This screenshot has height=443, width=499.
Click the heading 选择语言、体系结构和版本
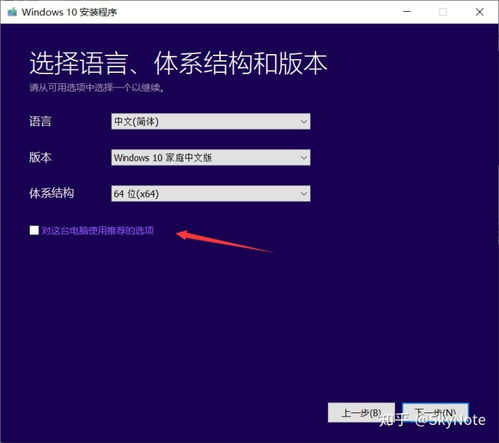178,63
